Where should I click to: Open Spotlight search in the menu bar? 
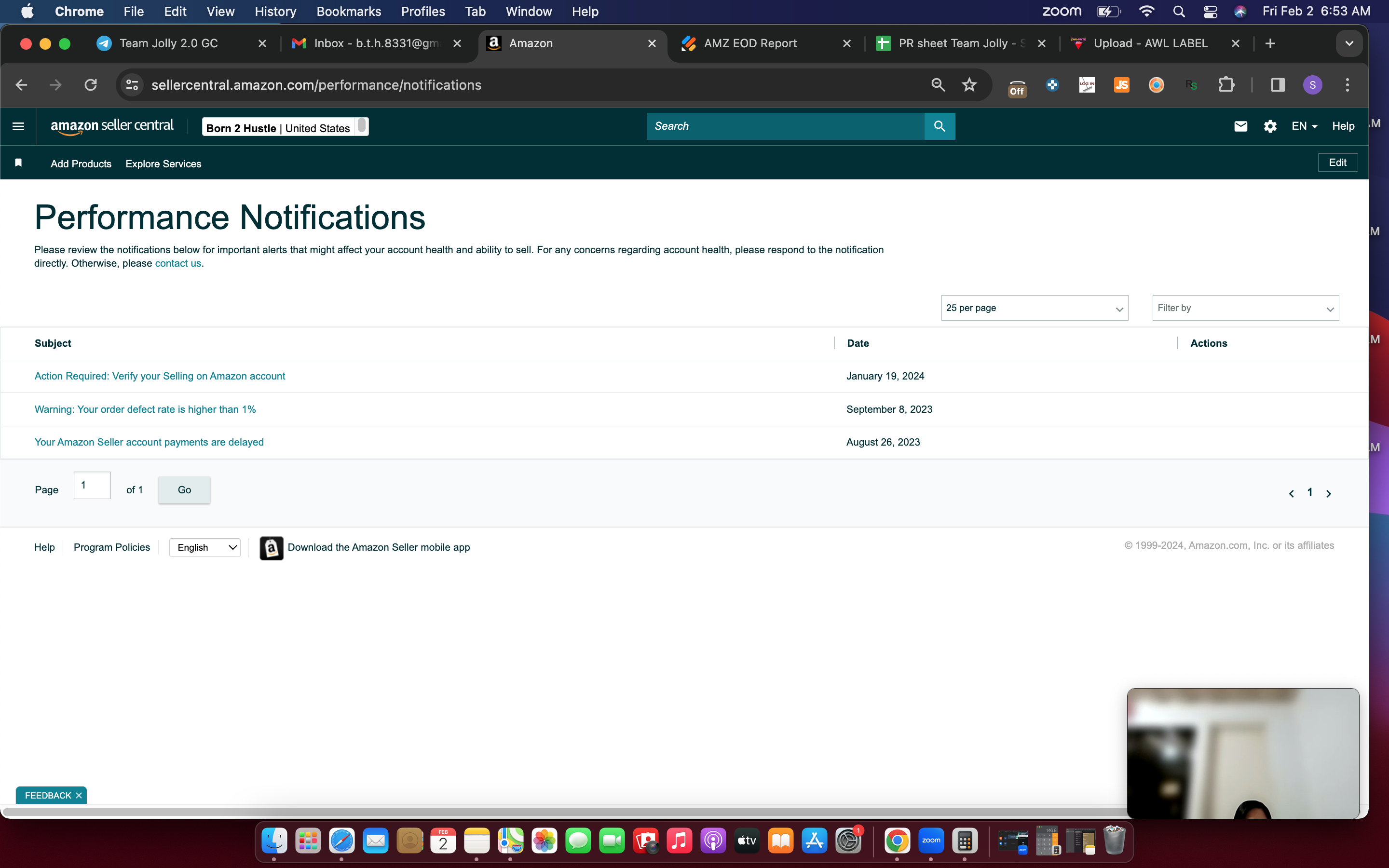1179,12
